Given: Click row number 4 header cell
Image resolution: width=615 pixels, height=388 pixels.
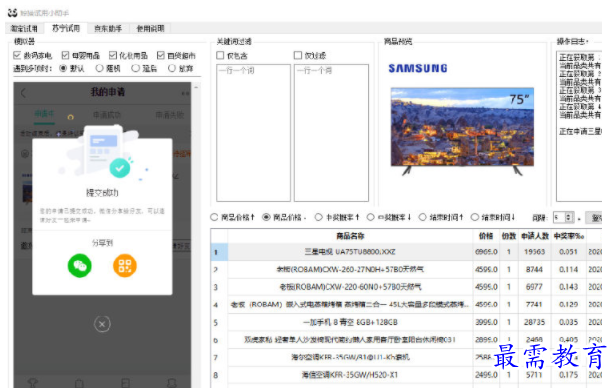Looking at the screenshot, I should [219, 305].
